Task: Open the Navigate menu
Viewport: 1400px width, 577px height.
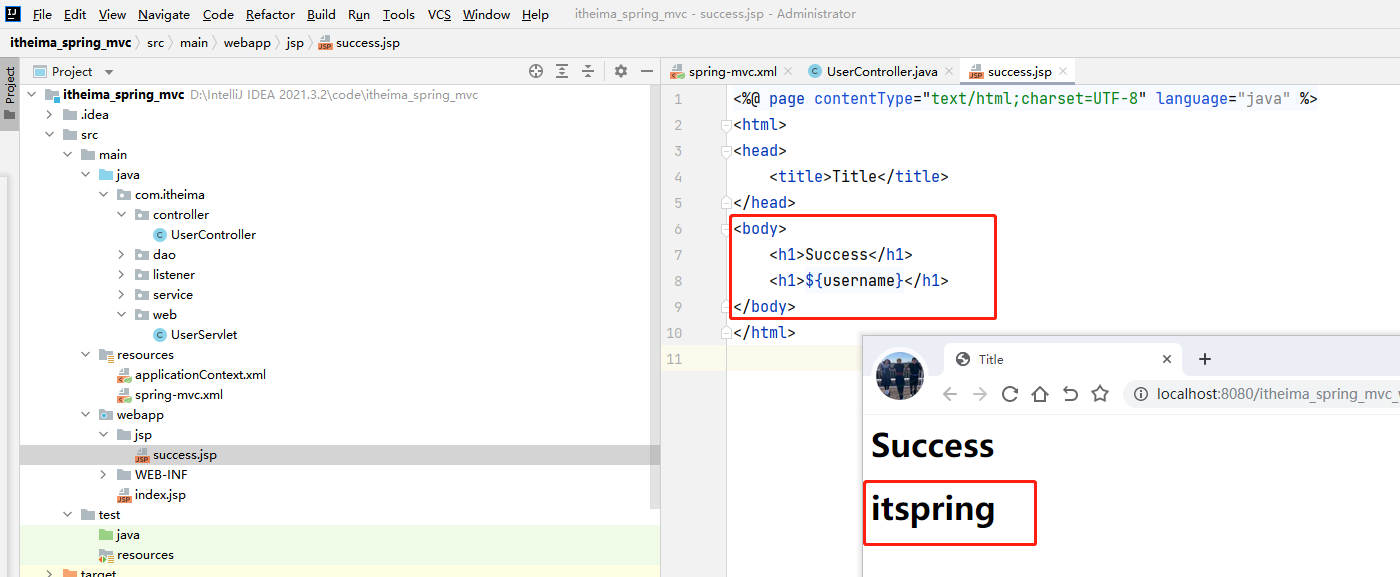Action: pos(164,14)
